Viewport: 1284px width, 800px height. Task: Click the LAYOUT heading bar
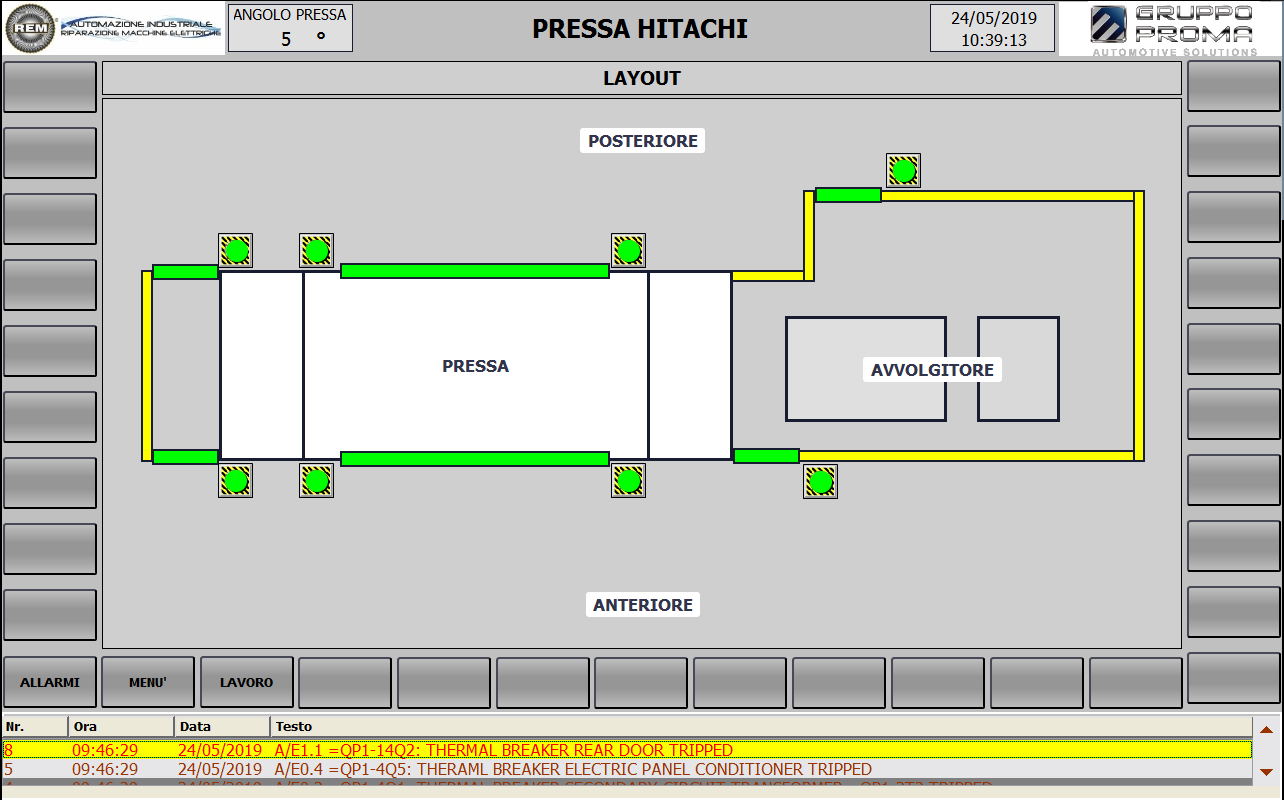click(642, 78)
